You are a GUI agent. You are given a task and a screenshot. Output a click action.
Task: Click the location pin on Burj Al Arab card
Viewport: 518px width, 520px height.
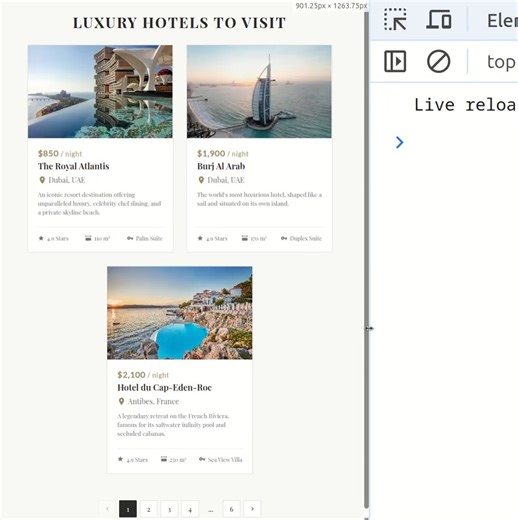coord(201,180)
